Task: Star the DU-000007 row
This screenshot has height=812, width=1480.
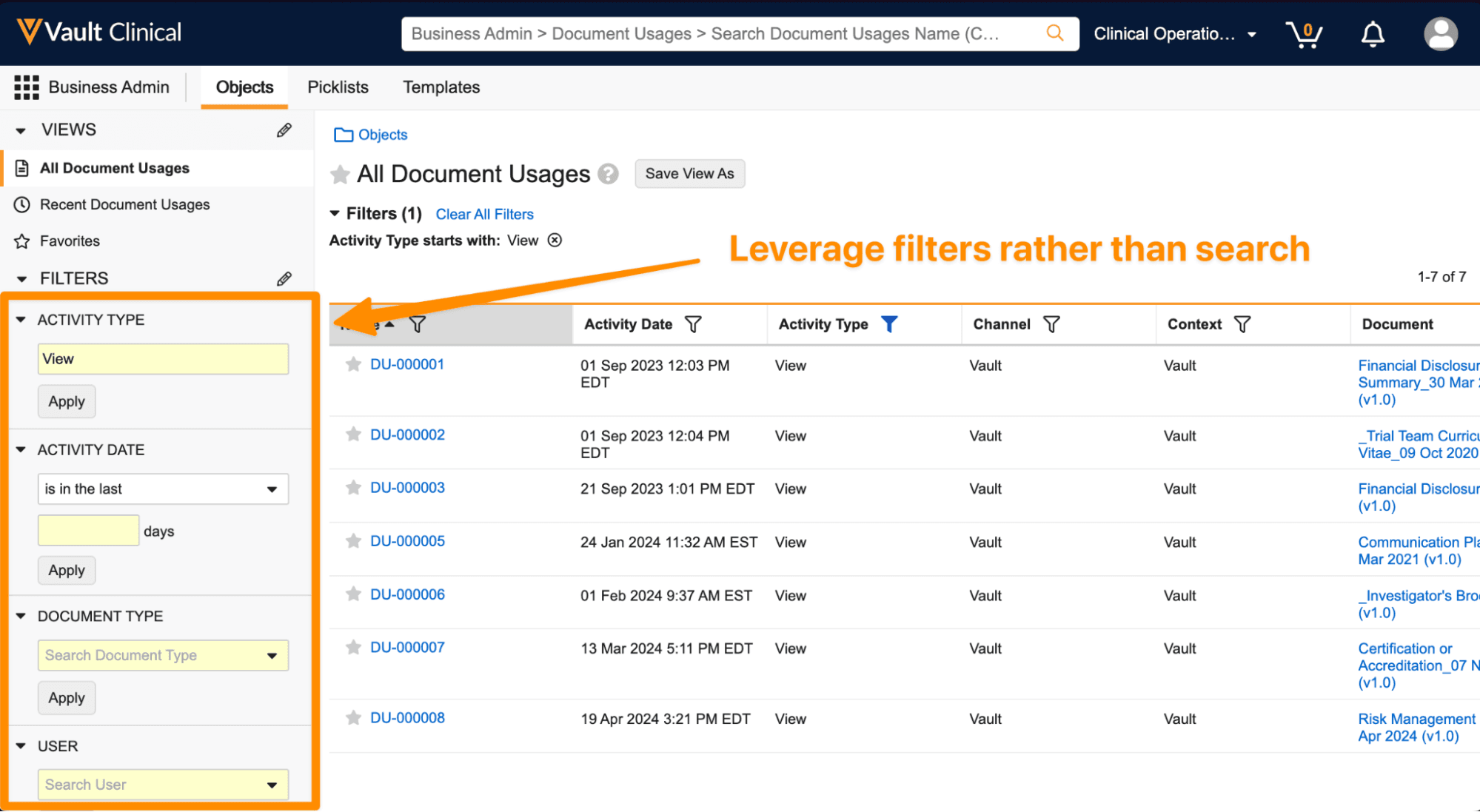Action: pyautogui.click(x=353, y=648)
